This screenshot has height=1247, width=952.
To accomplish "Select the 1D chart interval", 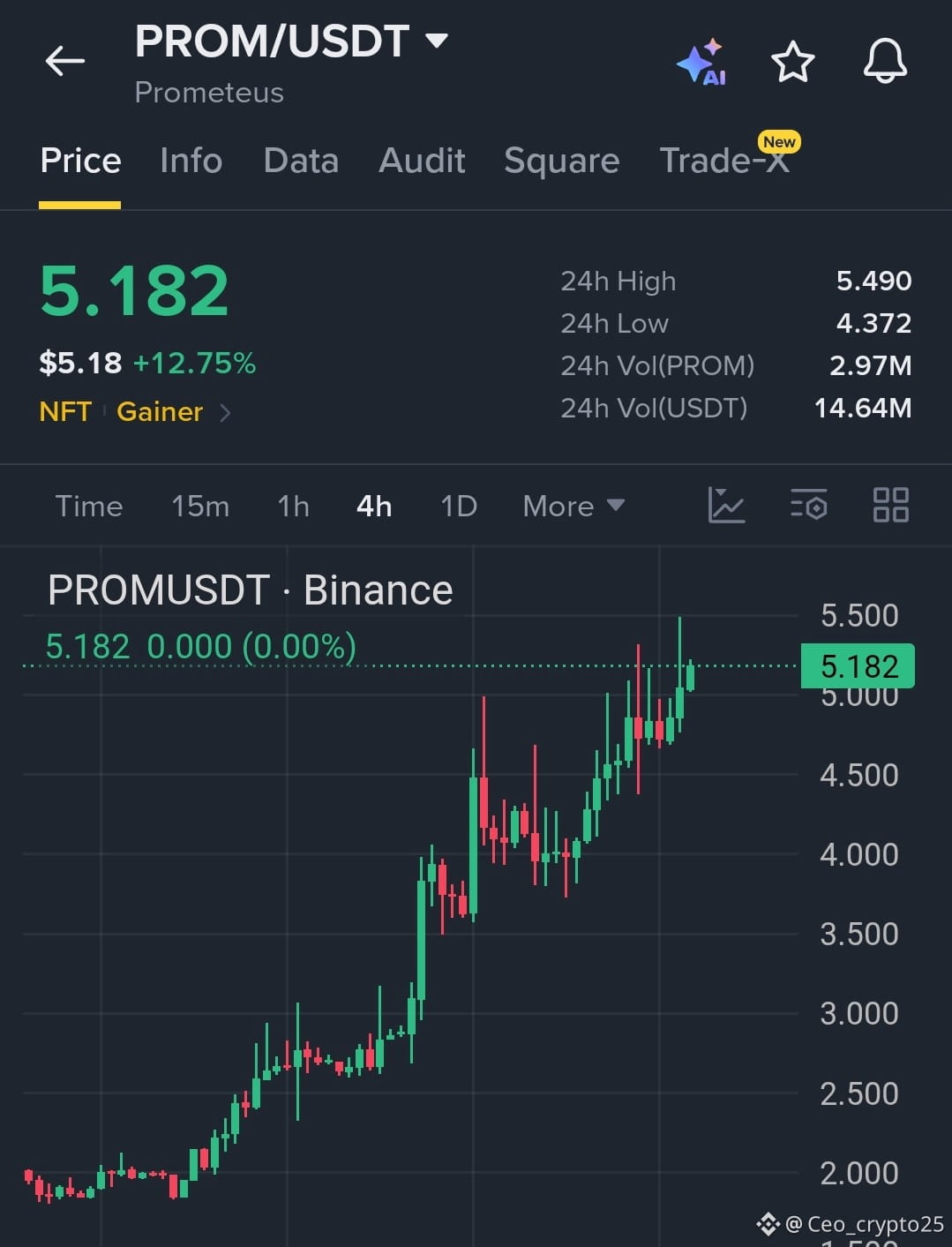I will [459, 506].
